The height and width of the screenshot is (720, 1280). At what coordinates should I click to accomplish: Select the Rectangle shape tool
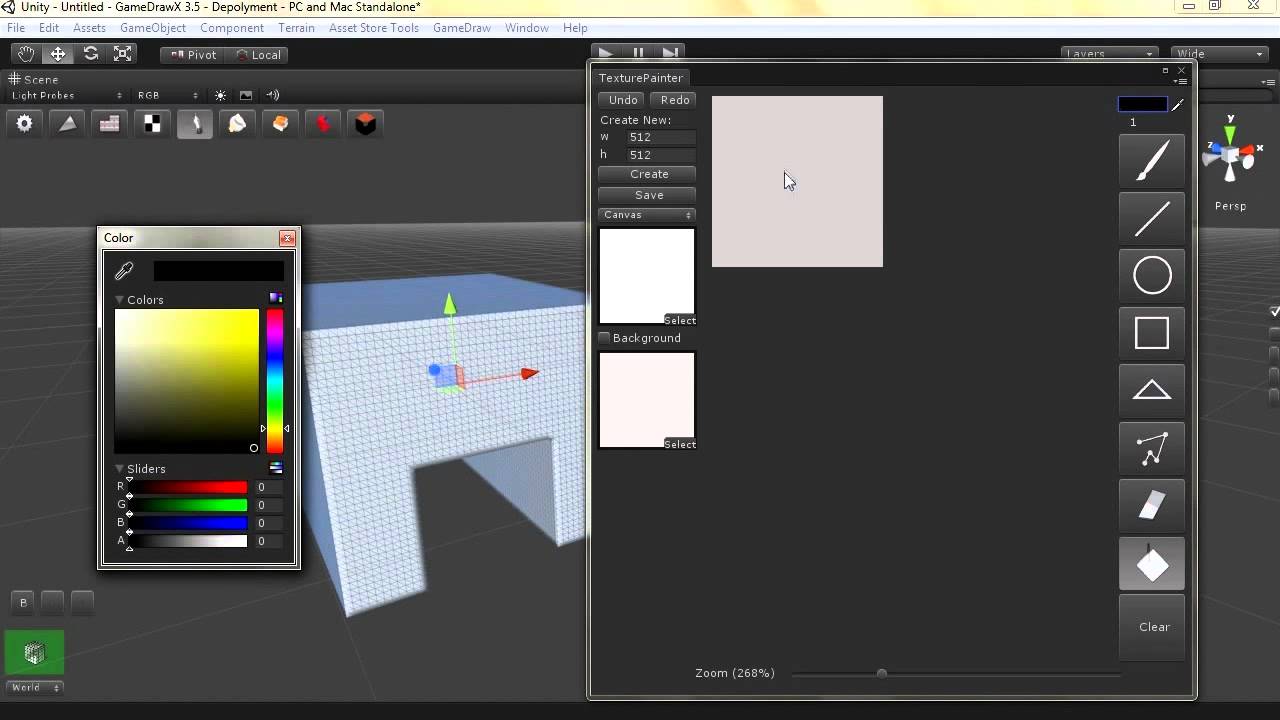click(x=1152, y=333)
